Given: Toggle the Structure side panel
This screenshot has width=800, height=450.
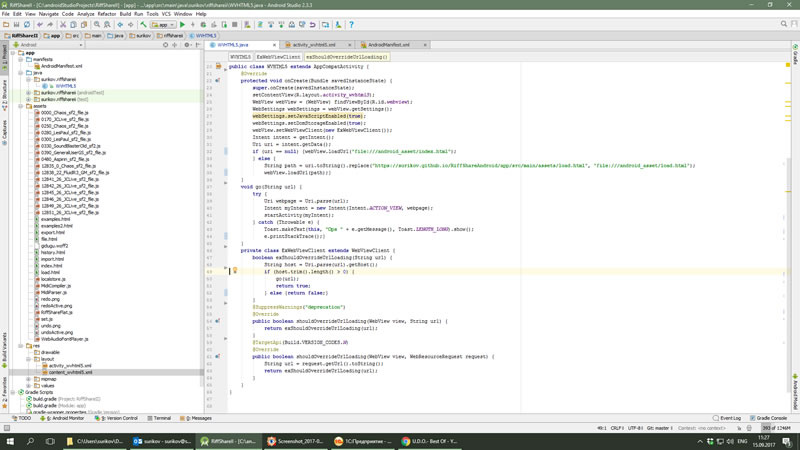Looking at the screenshot, I should 4,92.
